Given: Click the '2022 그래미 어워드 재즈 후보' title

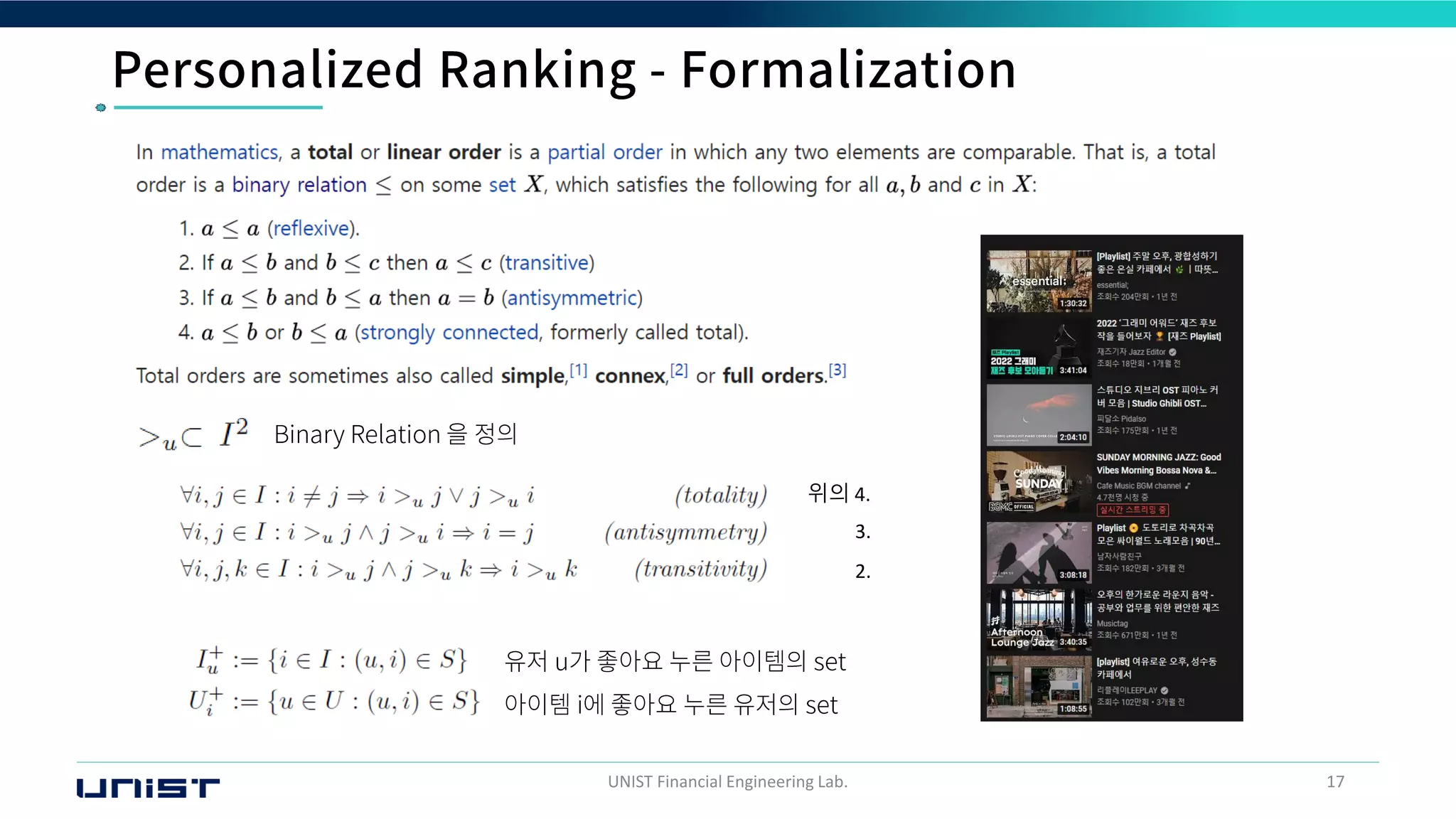Looking at the screenshot, I should [x=1159, y=330].
